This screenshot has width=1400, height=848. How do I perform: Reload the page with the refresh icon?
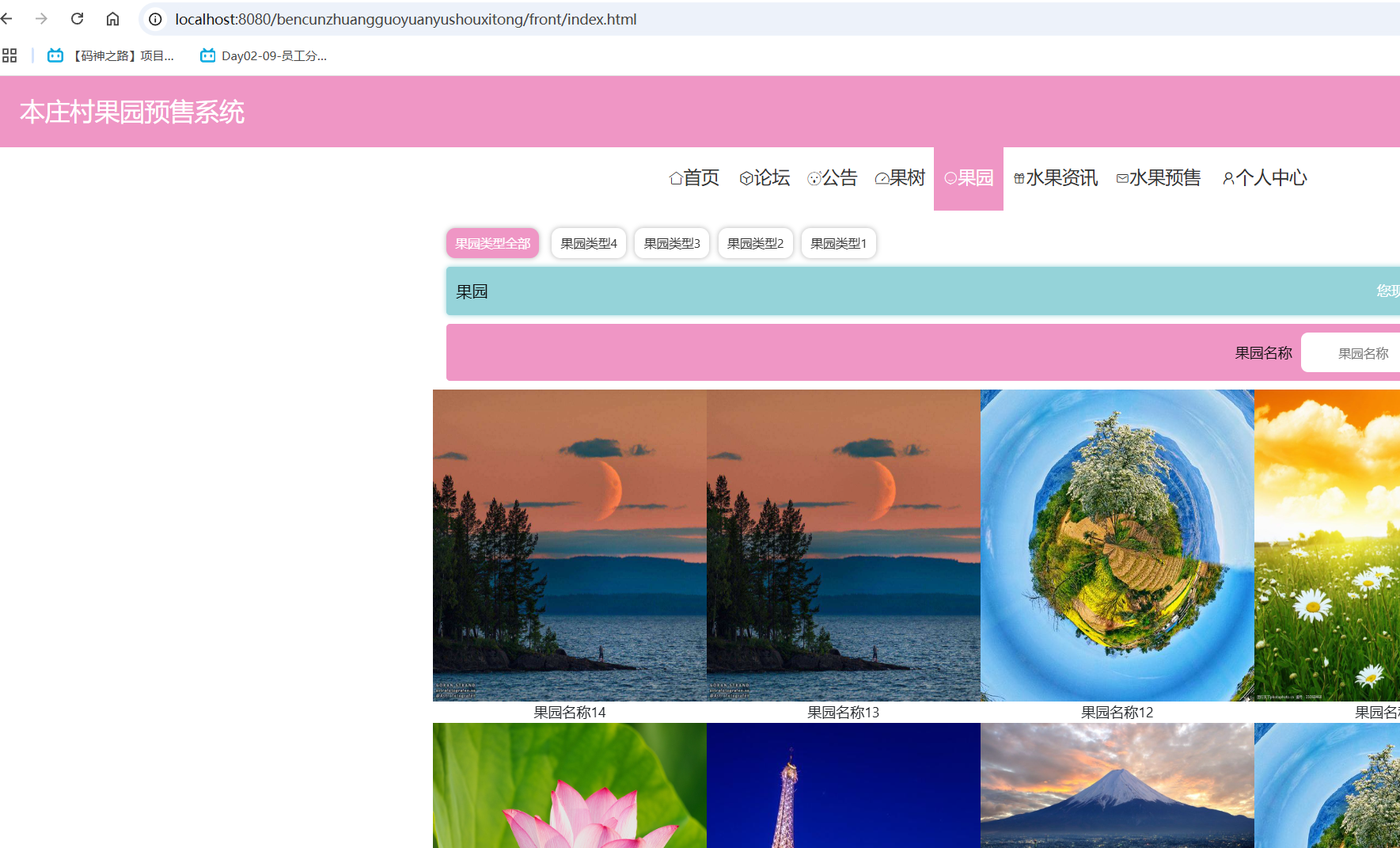pyautogui.click(x=77, y=19)
